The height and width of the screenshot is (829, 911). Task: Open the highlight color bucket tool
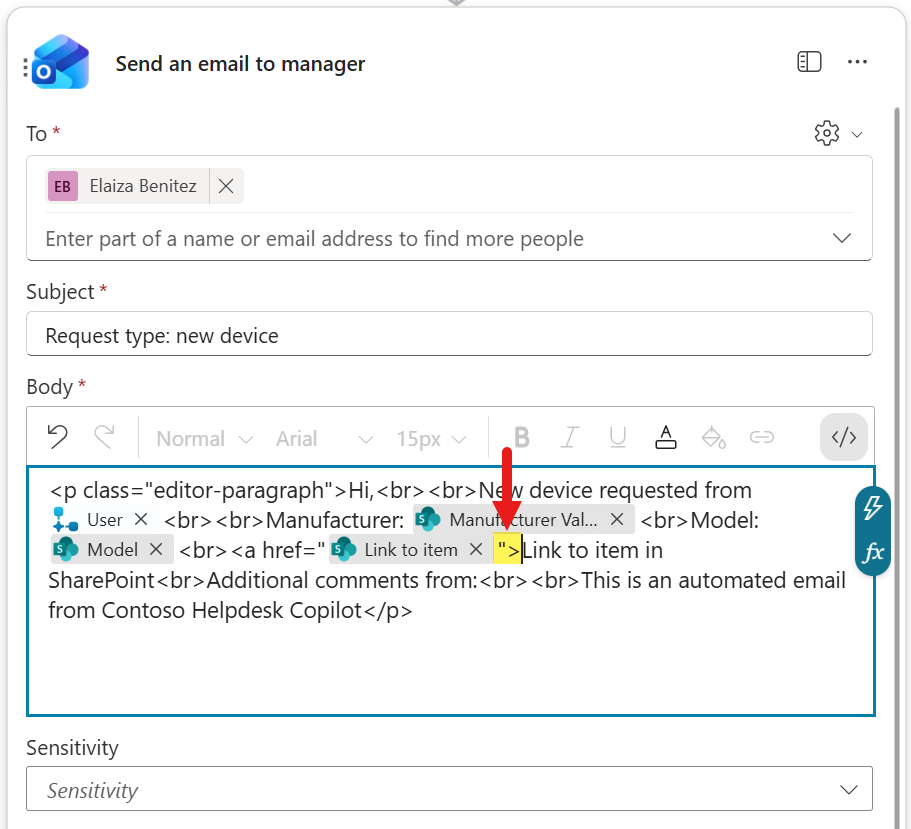tap(714, 438)
